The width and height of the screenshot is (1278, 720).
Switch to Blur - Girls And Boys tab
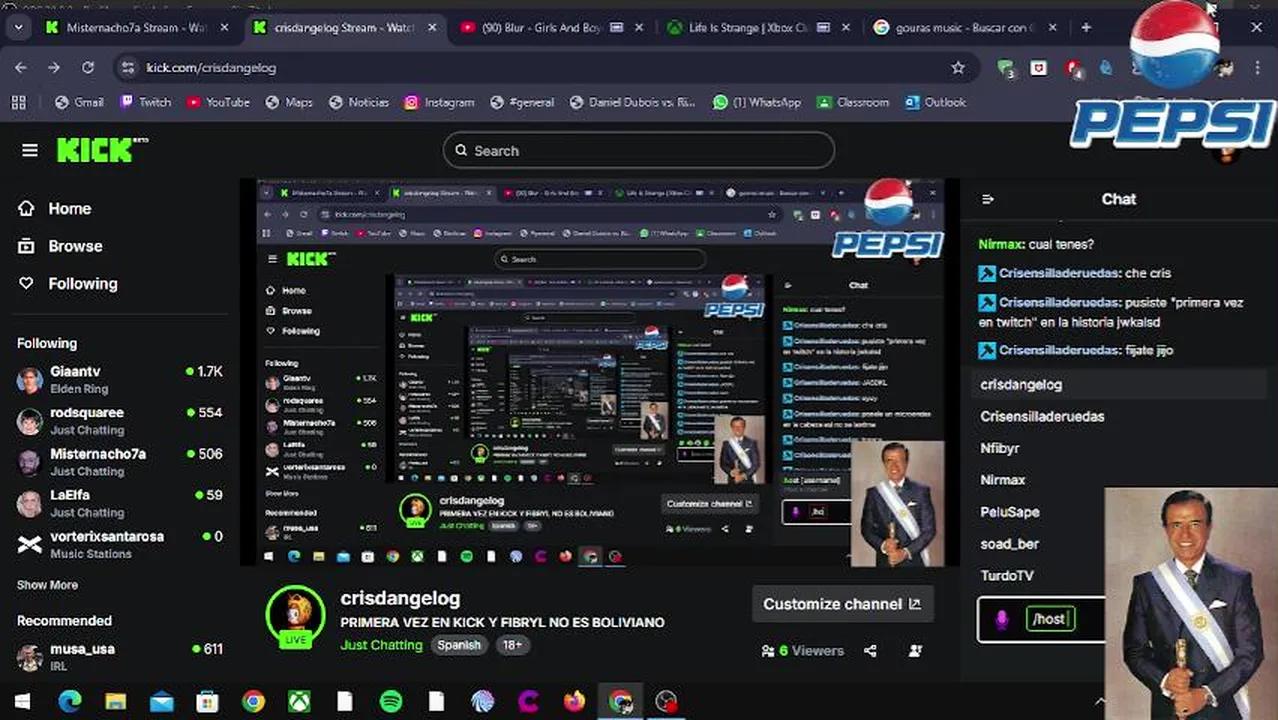pyautogui.click(x=543, y=28)
